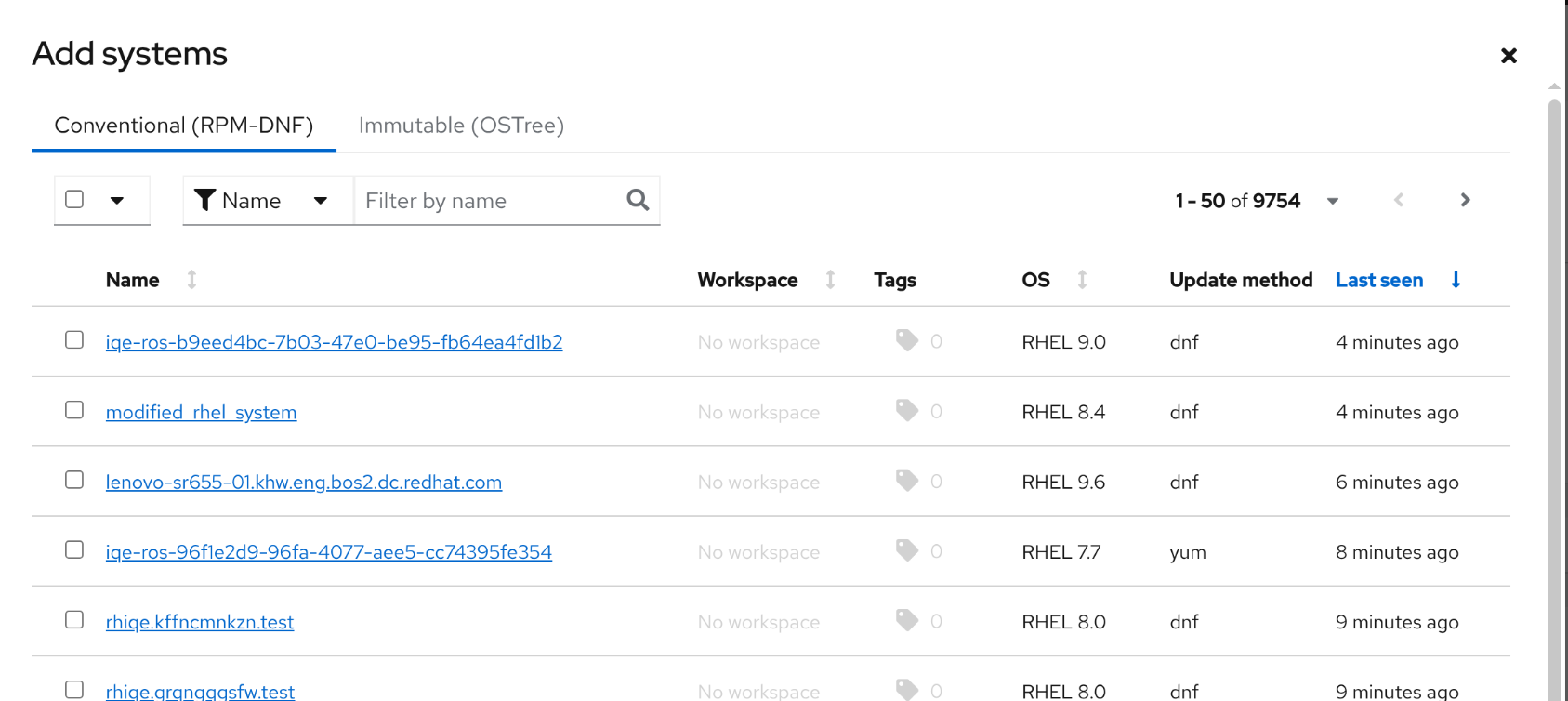Click tag icon for lenovo-sr655-01 row
This screenshot has height=701, width=1568.
click(x=906, y=481)
